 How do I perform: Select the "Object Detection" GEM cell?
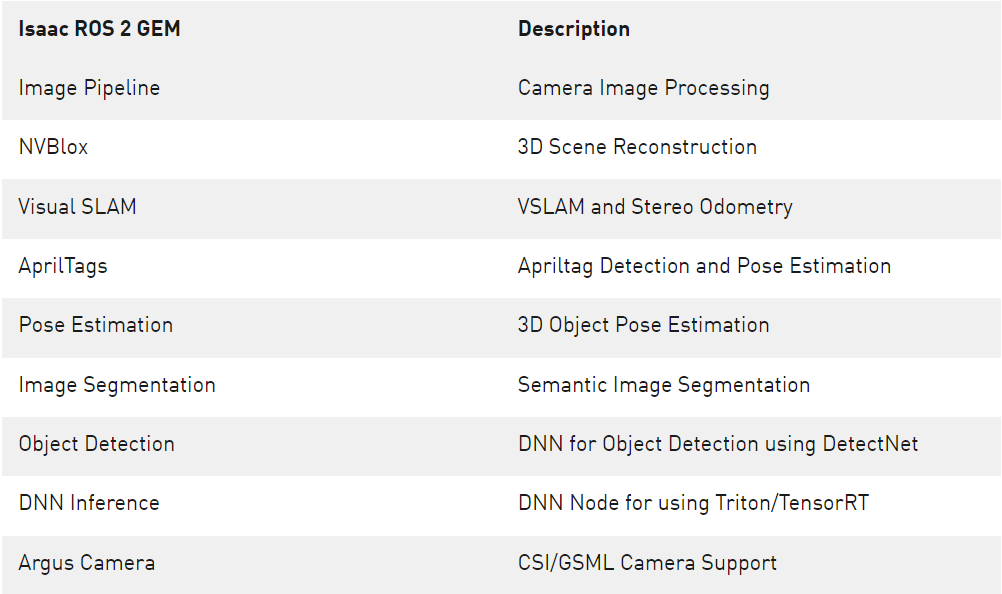click(x=96, y=444)
